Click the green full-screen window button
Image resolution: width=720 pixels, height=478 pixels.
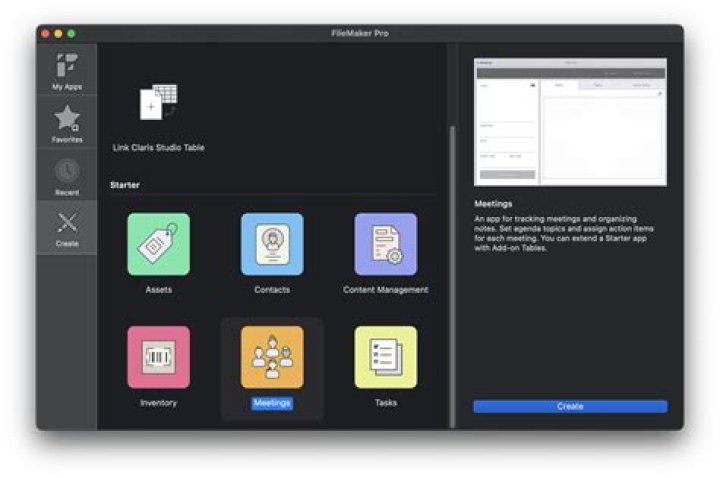pos(71,34)
